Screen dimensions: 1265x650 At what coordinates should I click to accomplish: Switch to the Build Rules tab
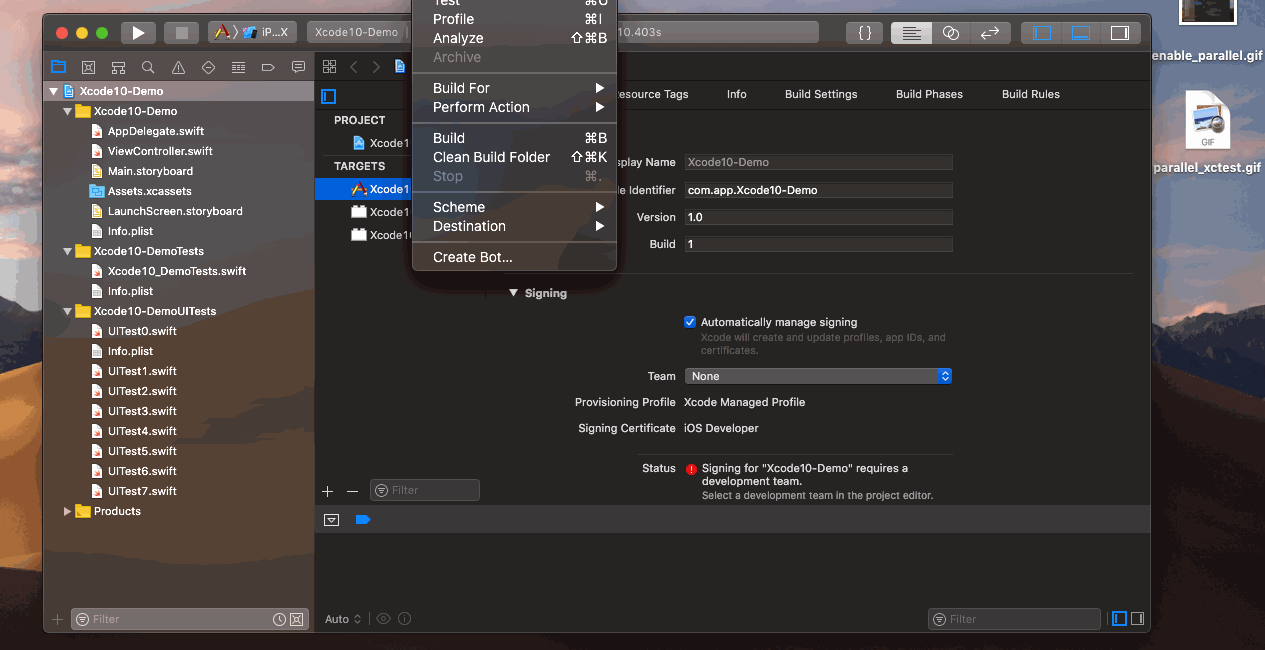pyautogui.click(x=1031, y=94)
